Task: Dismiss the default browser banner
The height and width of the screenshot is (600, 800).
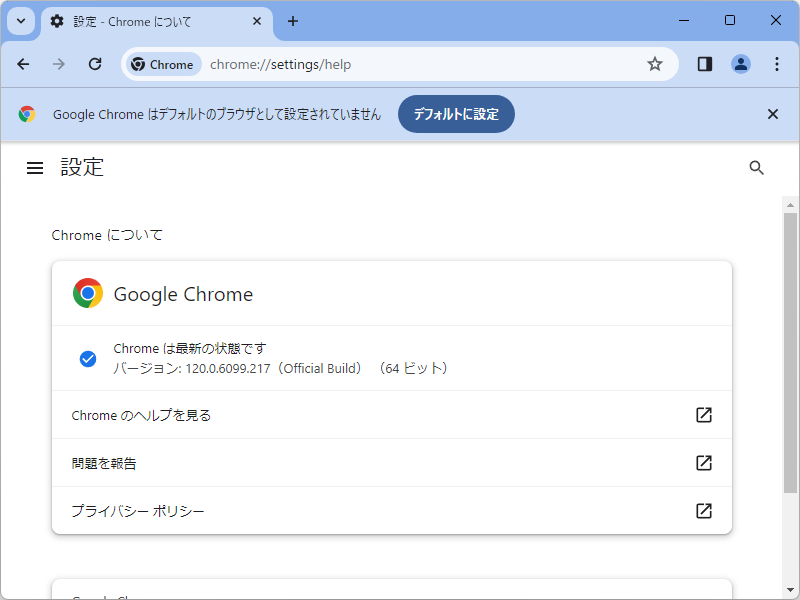Action: pyautogui.click(x=773, y=114)
